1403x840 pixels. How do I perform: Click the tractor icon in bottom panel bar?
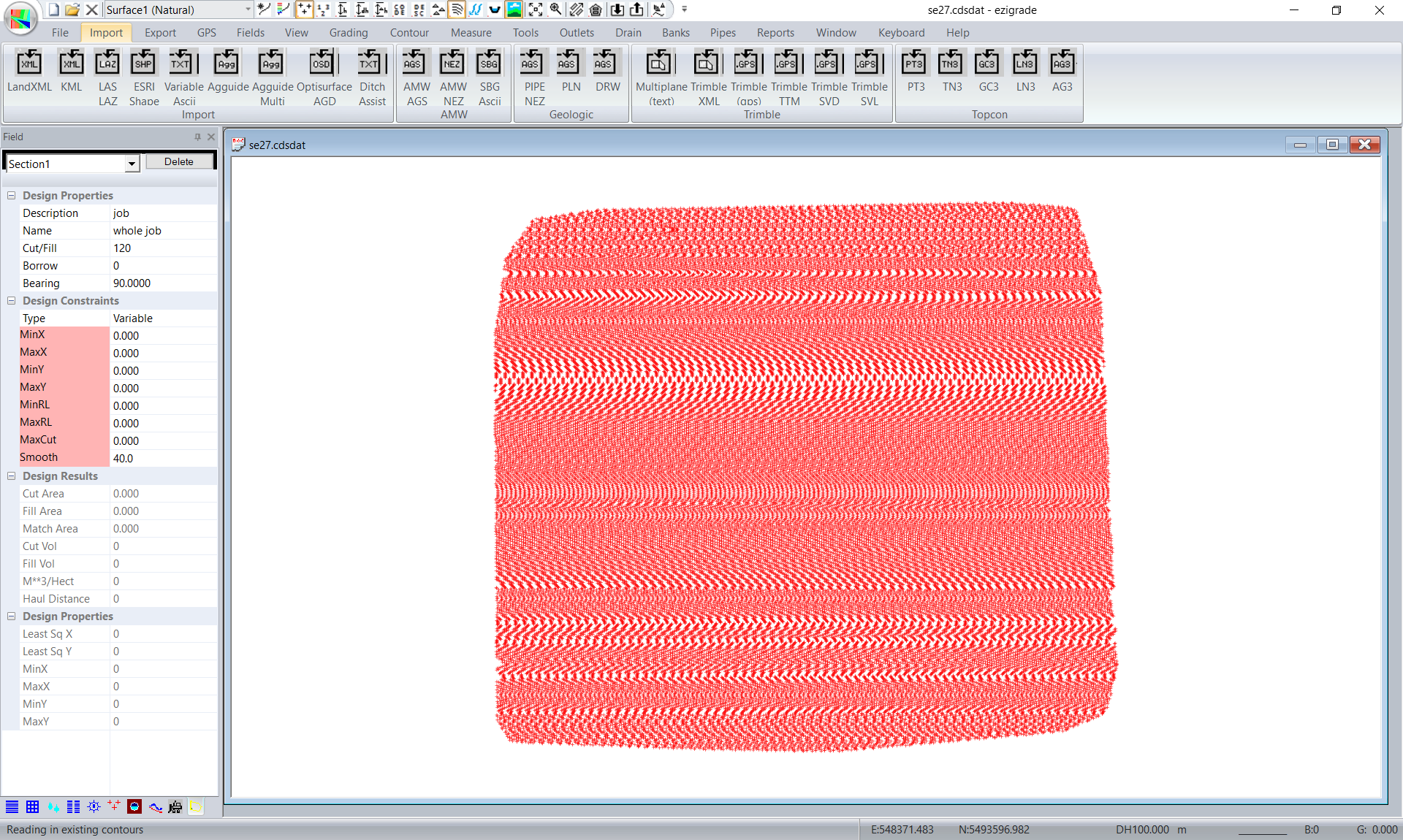[175, 806]
